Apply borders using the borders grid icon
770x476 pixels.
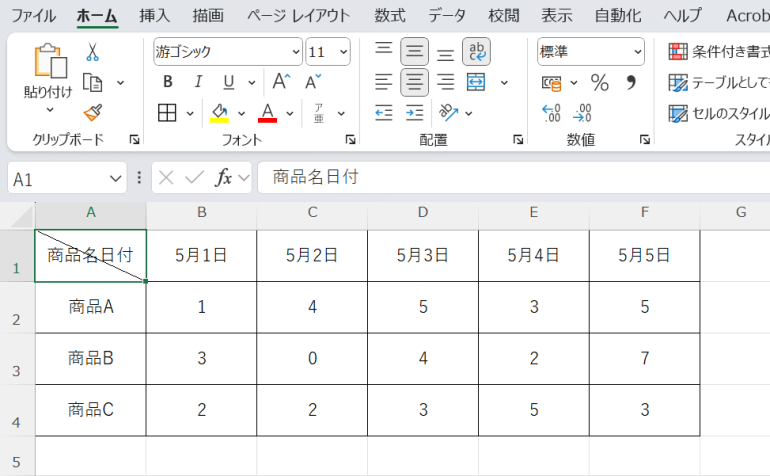[x=167, y=113]
